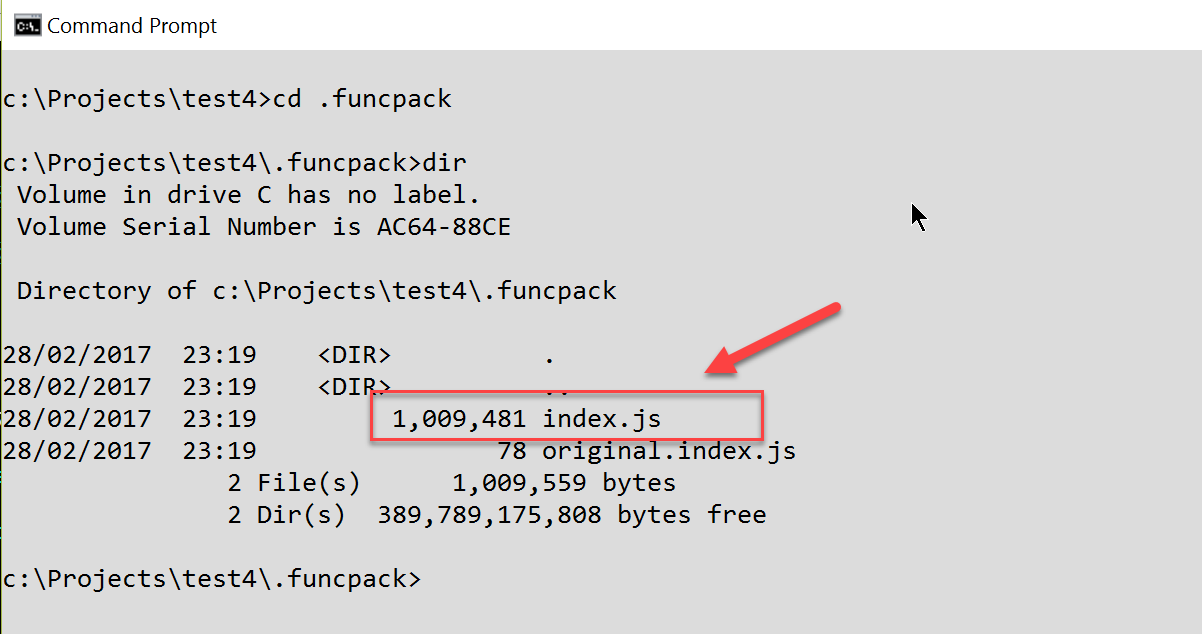Select the '2 File(s)' summary text
This screenshot has width=1202, height=634.
294,483
